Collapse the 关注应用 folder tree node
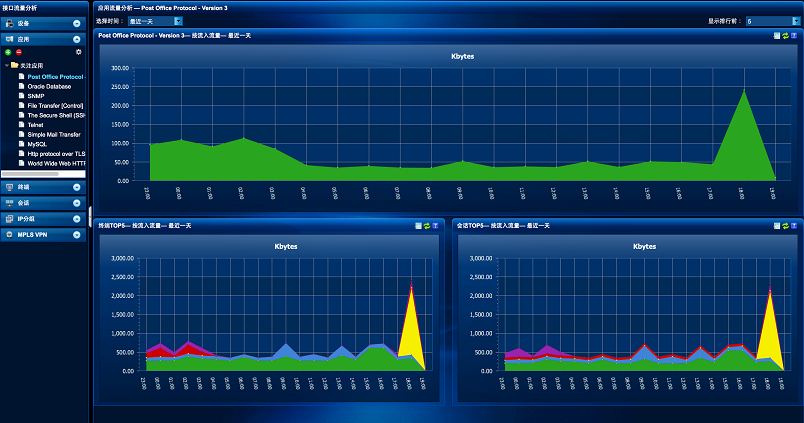This screenshot has height=423, width=804. click(x=6, y=65)
